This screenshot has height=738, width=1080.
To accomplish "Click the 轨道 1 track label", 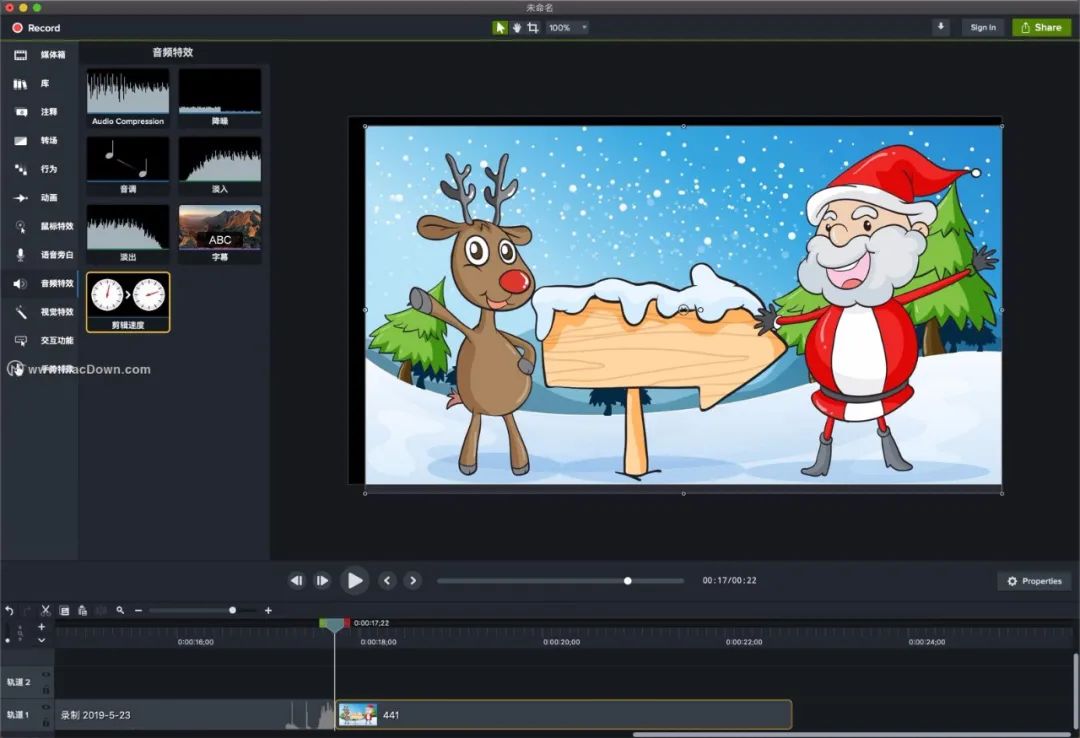I will point(19,715).
